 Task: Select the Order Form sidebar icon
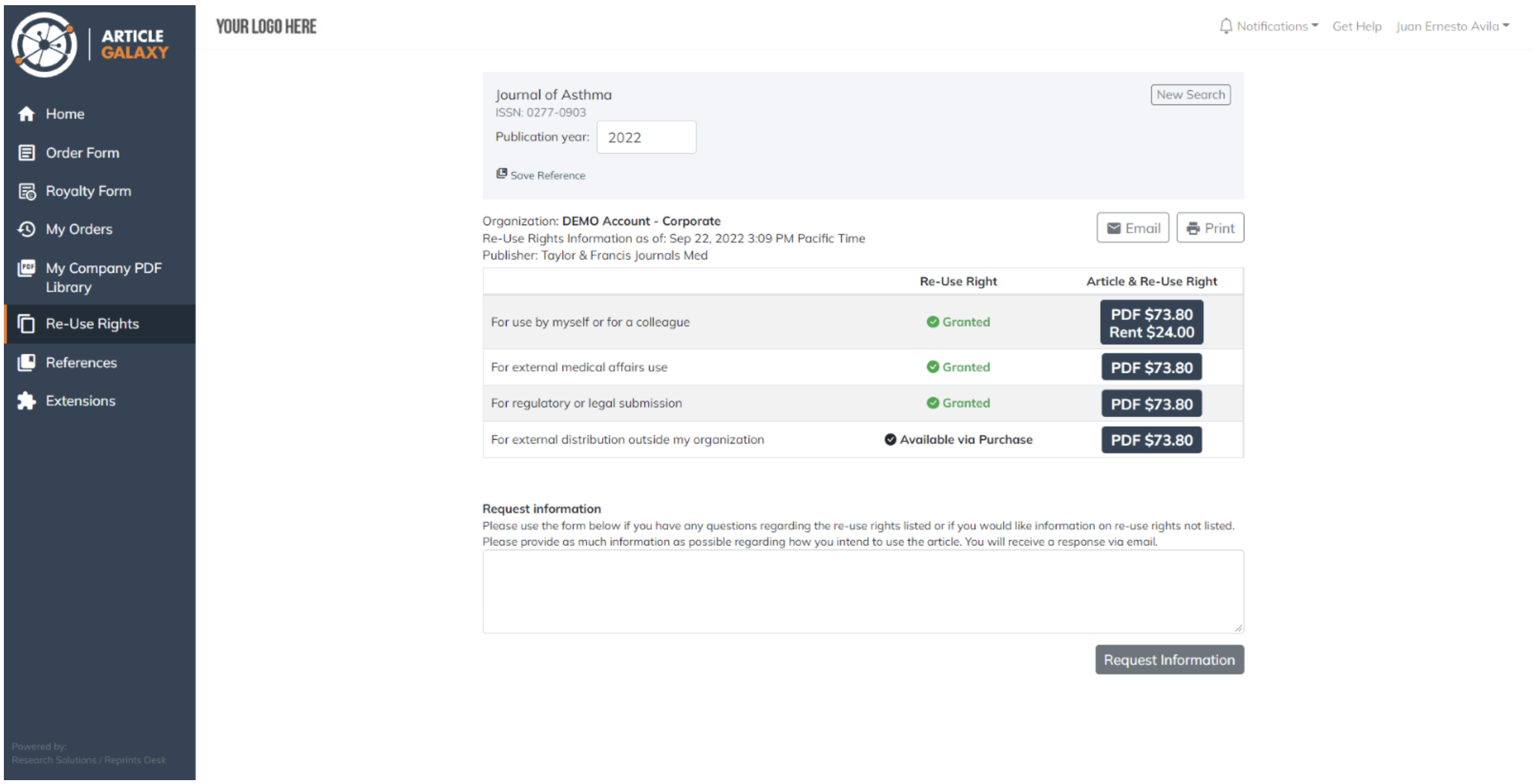(26, 153)
